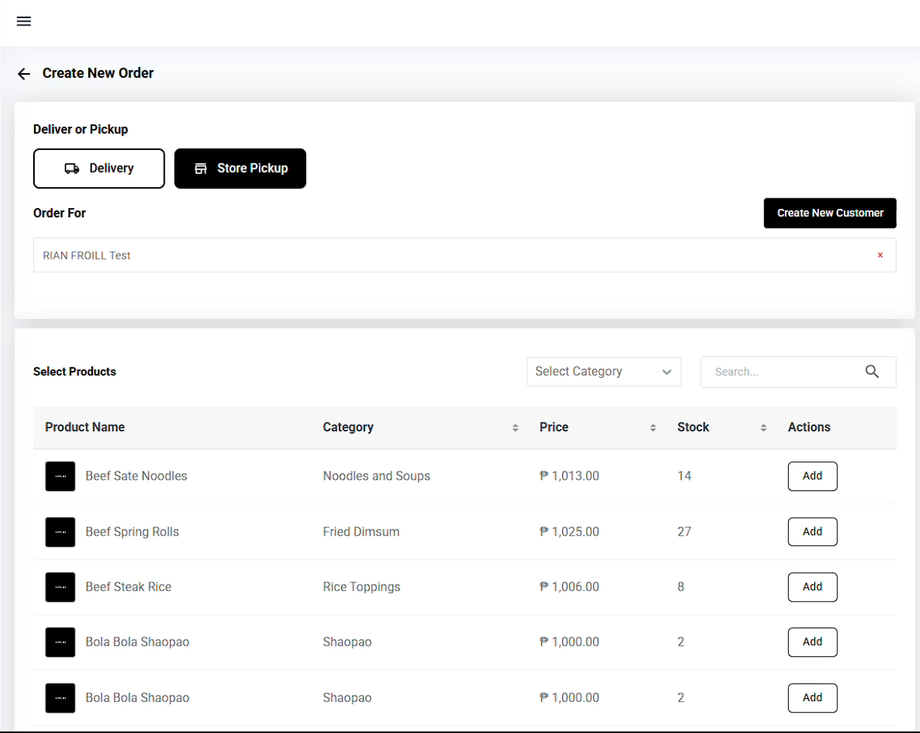Click the Beef Steak Rice product thumbnail
The width and height of the screenshot is (920, 733).
click(60, 587)
